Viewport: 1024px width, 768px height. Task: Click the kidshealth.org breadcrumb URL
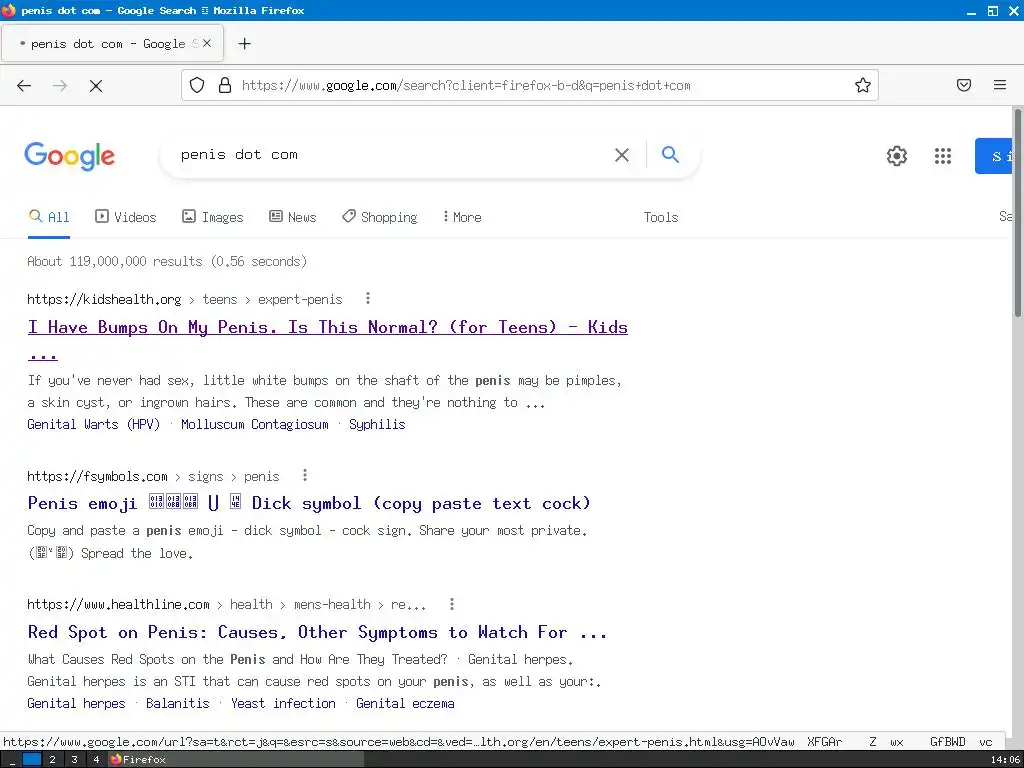tap(185, 299)
